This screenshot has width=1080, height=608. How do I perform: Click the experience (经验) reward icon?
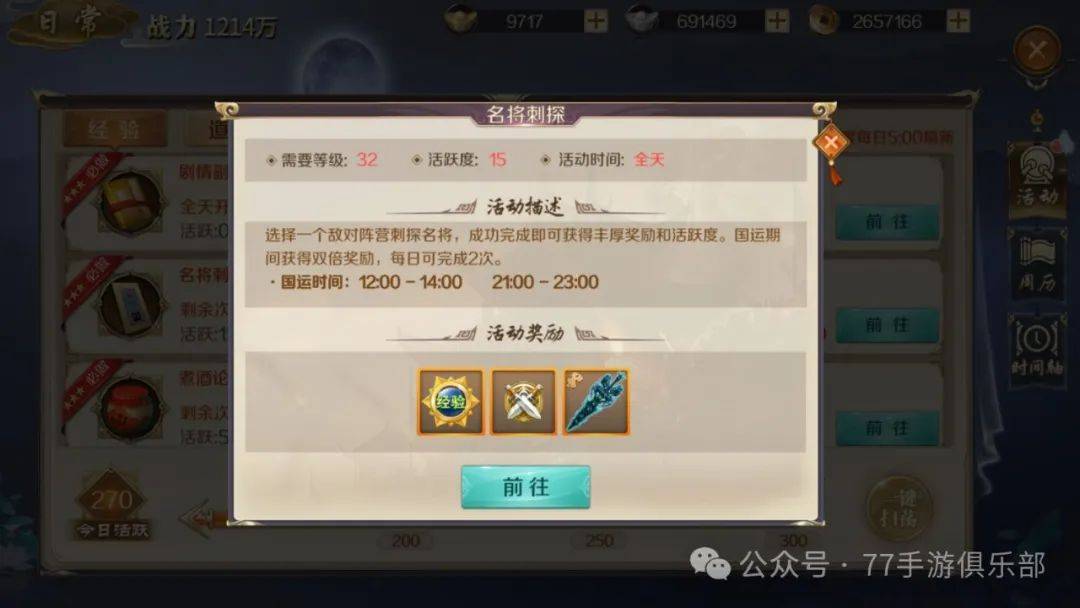pyautogui.click(x=450, y=402)
